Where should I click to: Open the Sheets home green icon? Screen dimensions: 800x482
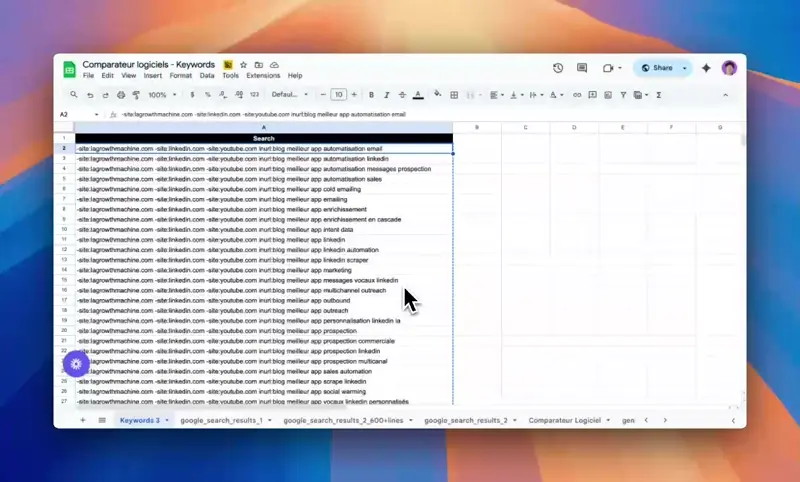(69, 69)
